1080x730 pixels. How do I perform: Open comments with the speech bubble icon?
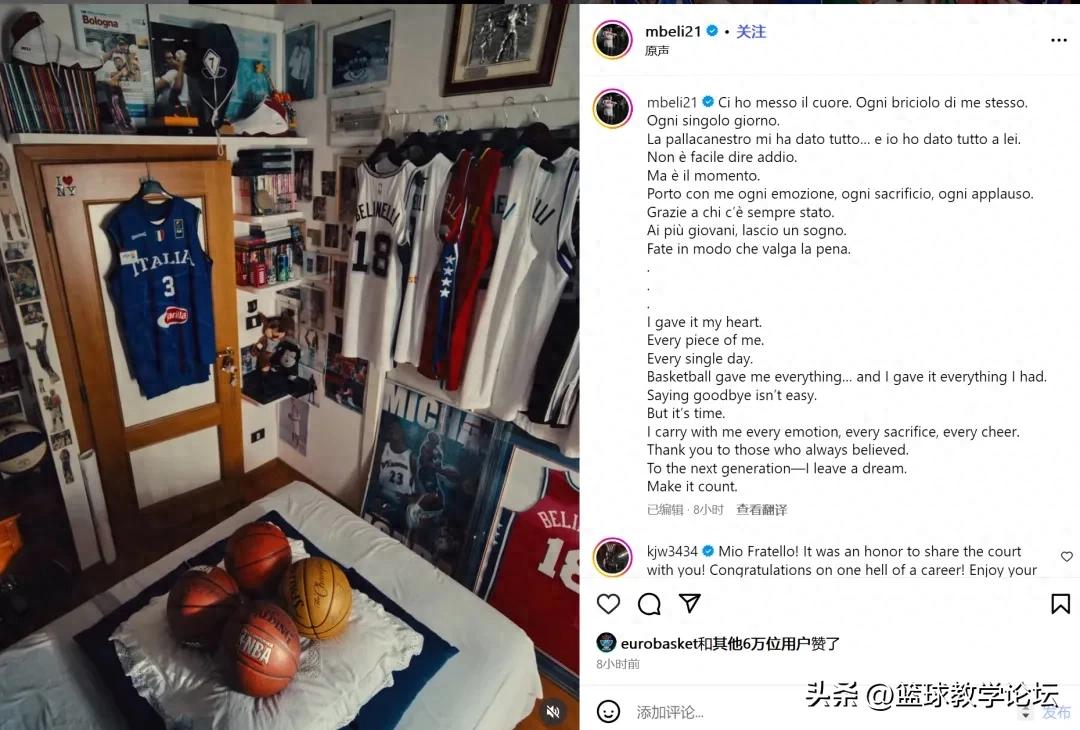(649, 604)
